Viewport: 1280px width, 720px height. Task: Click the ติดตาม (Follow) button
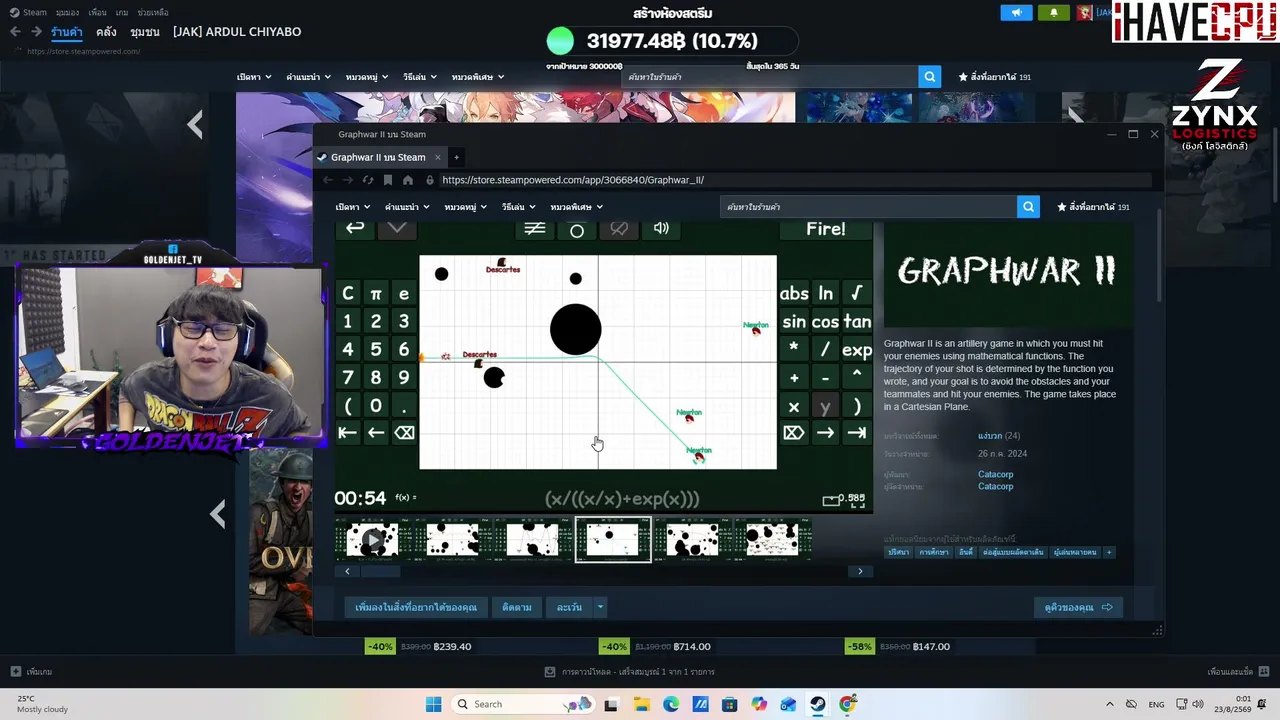tap(517, 607)
